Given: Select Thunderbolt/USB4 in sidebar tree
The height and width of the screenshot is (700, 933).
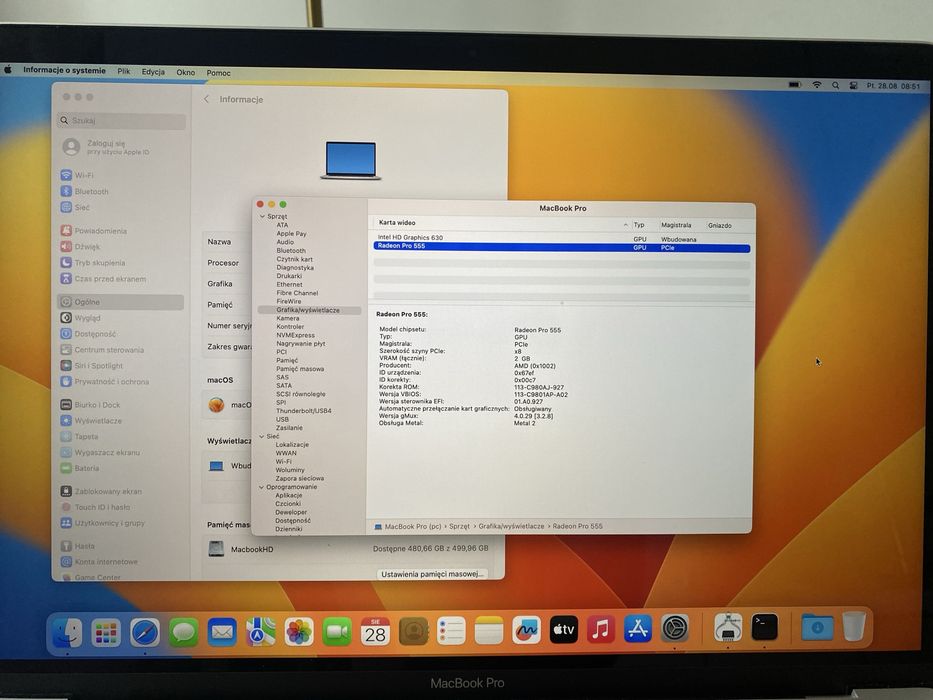Looking at the screenshot, I should pyautogui.click(x=303, y=411).
